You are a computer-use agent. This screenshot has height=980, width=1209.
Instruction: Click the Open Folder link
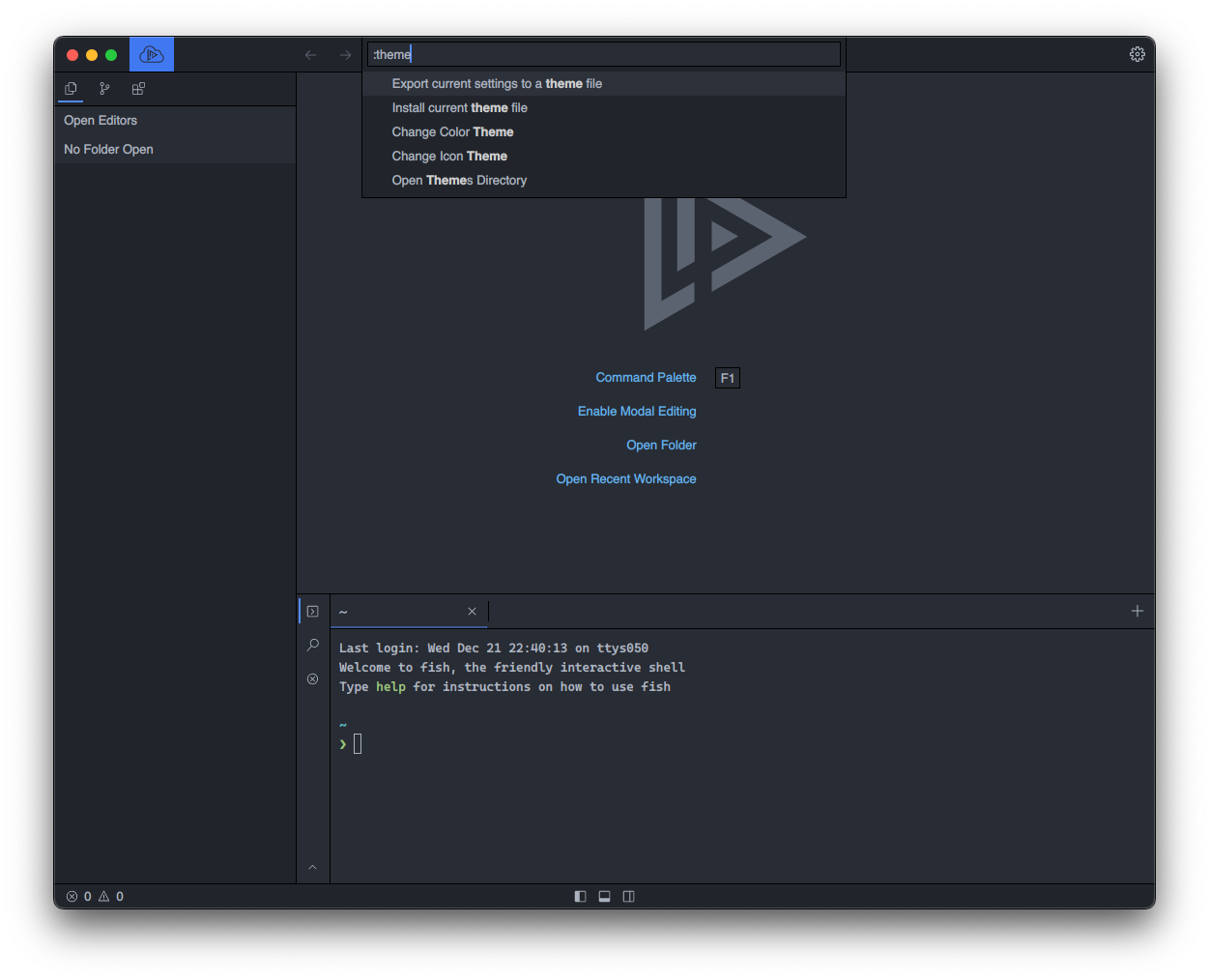[661, 446]
